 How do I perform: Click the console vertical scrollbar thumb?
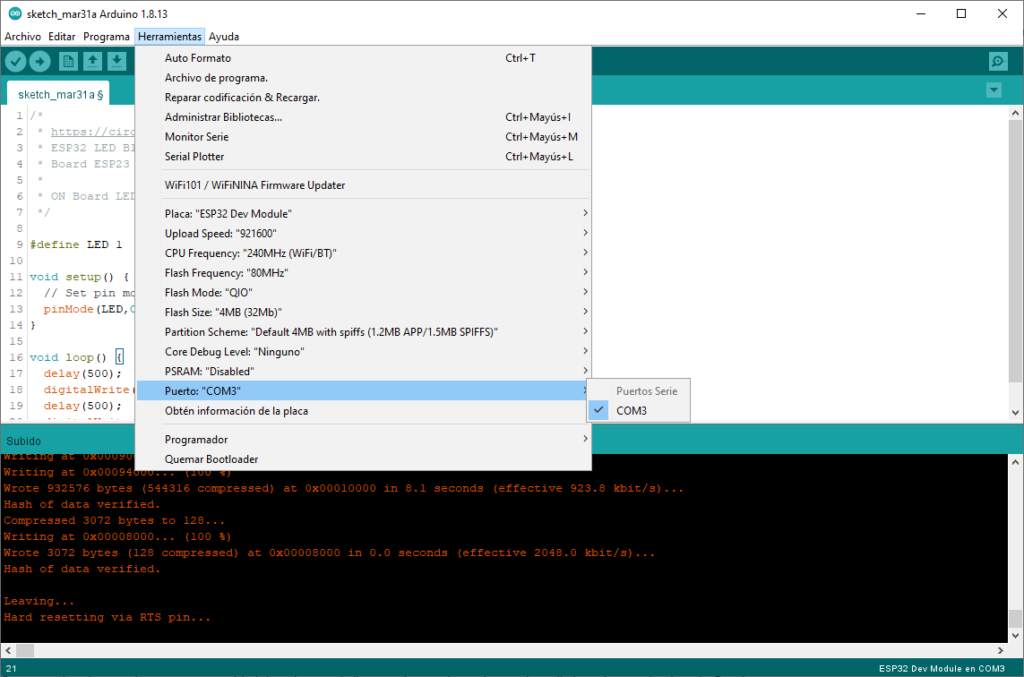click(x=1015, y=618)
